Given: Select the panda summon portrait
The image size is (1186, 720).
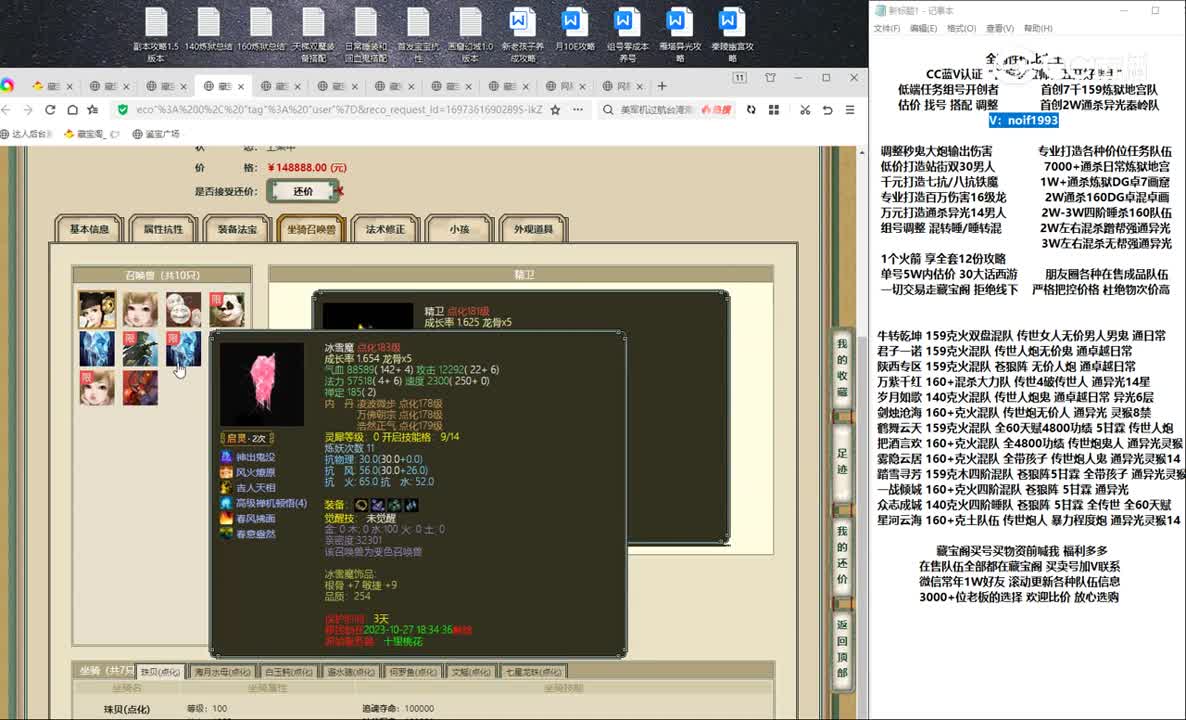Looking at the screenshot, I should click(227, 309).
